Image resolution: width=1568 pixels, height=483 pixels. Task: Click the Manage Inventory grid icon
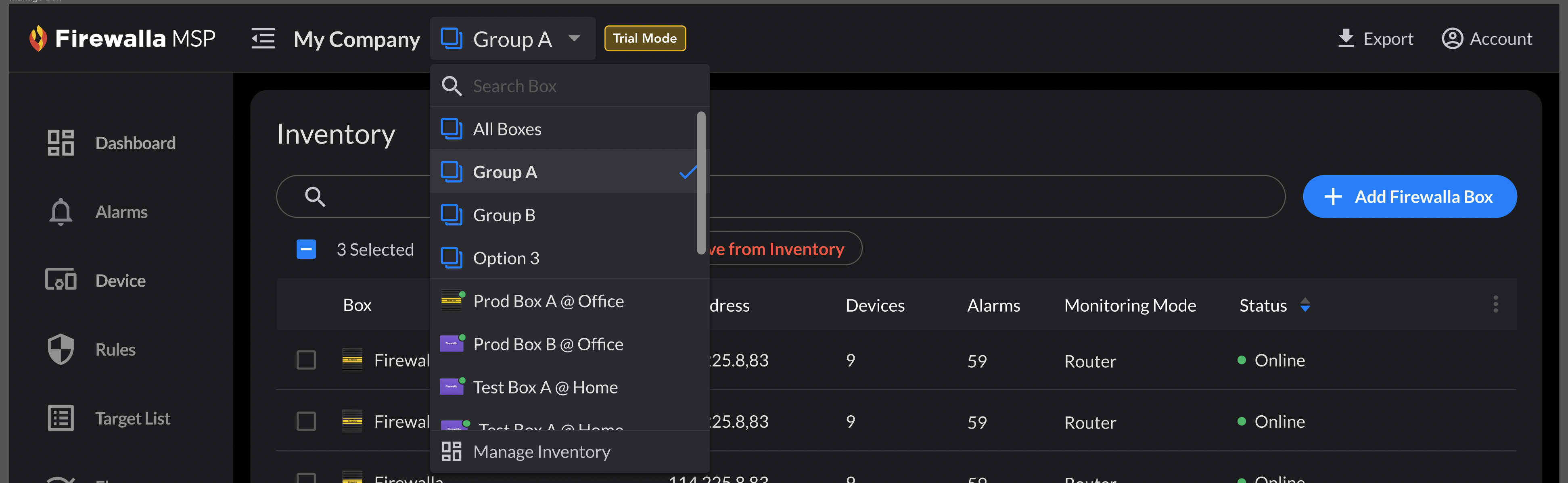(x=451, y=452)
